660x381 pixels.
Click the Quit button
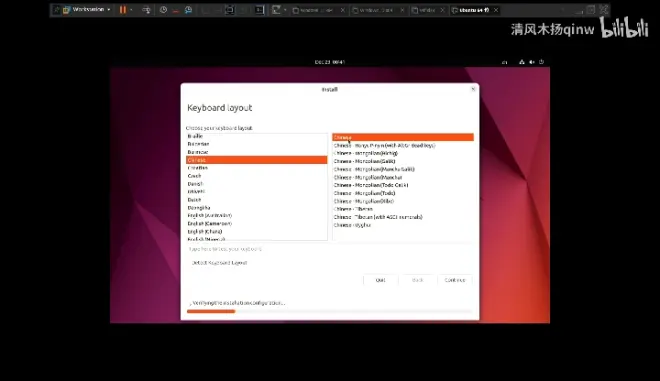pyautogui.click(x=380, y=280)
